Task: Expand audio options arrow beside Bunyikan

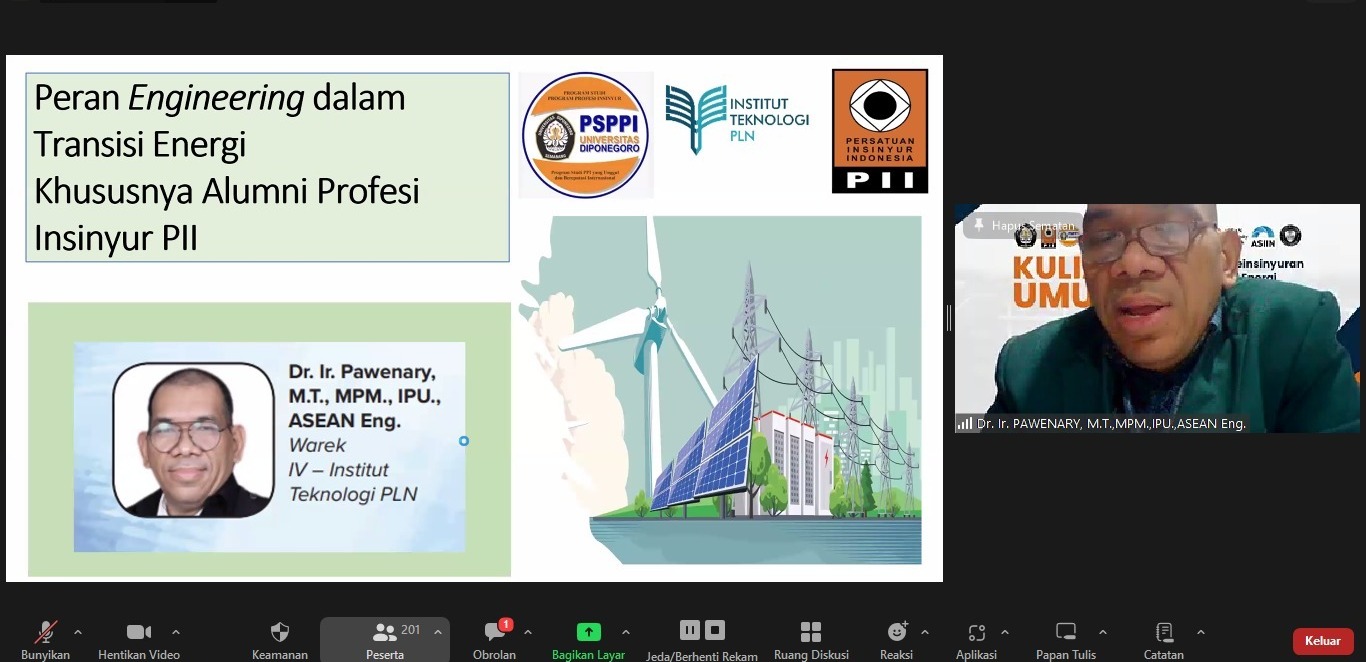Action: point(78,632)
